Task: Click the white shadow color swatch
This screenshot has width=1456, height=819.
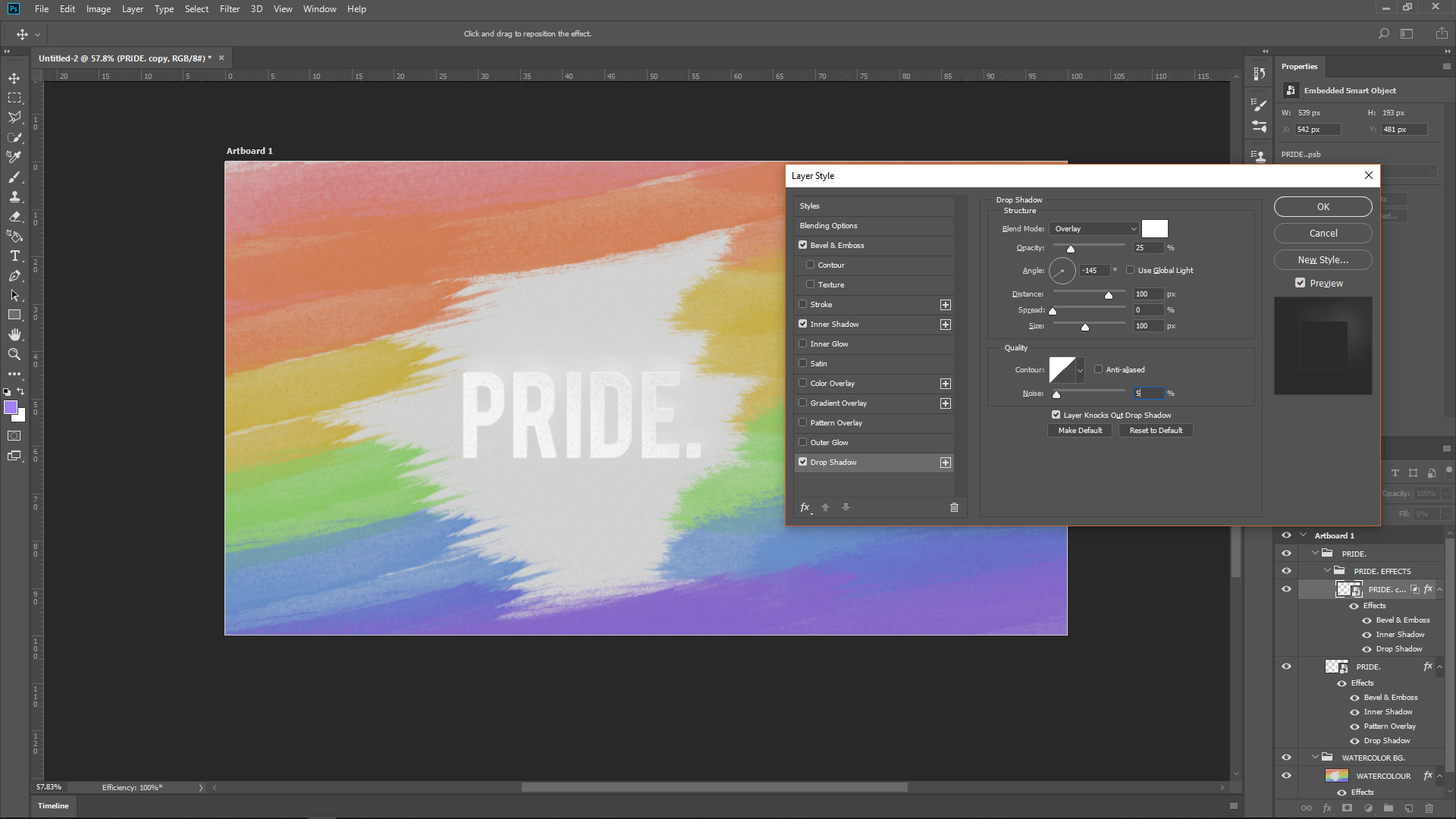Action: [x=1154, y=228]
